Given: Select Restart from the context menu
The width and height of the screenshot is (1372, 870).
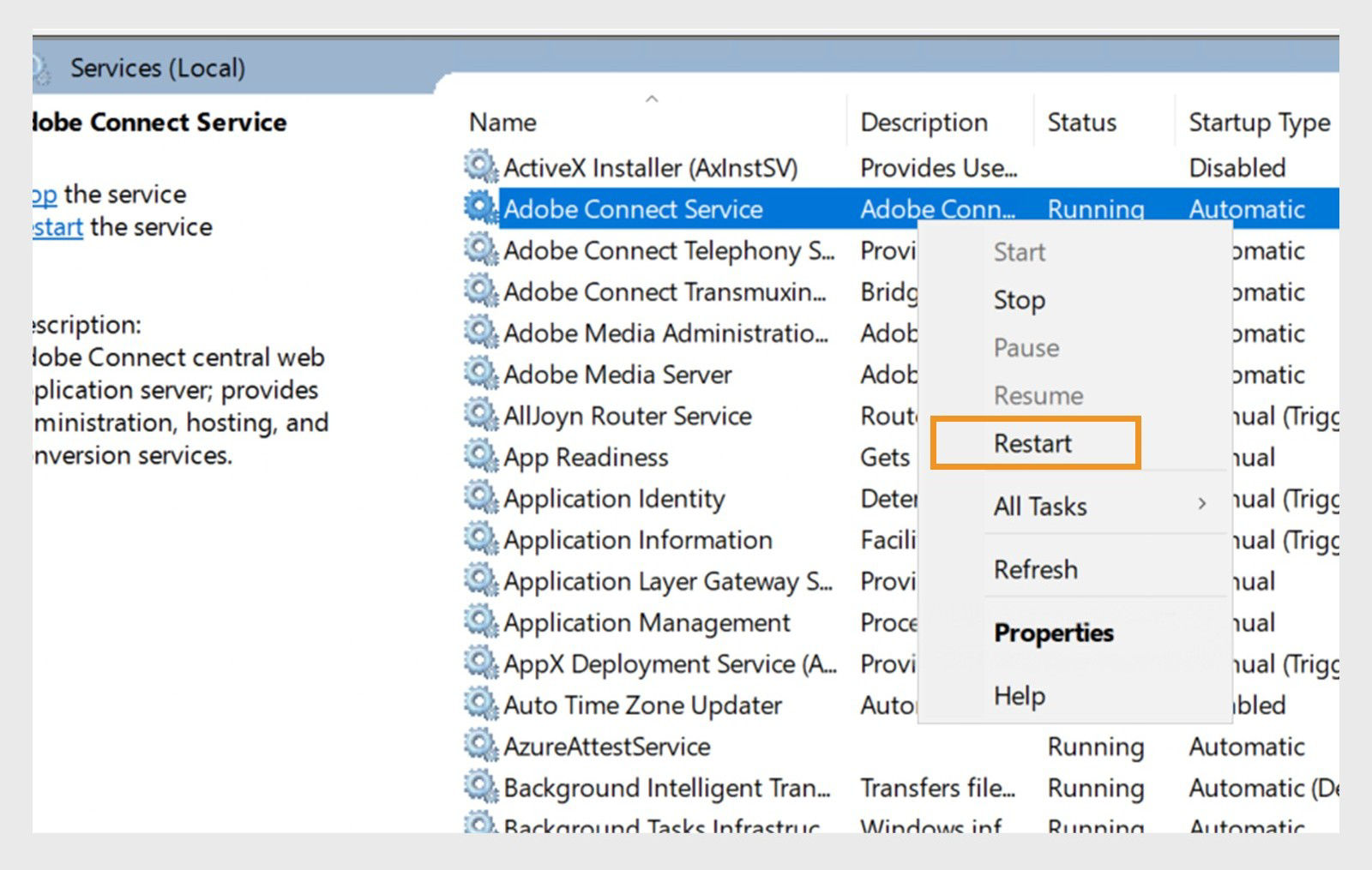Looking at the screenshot, I should (x=1032, y=443).
